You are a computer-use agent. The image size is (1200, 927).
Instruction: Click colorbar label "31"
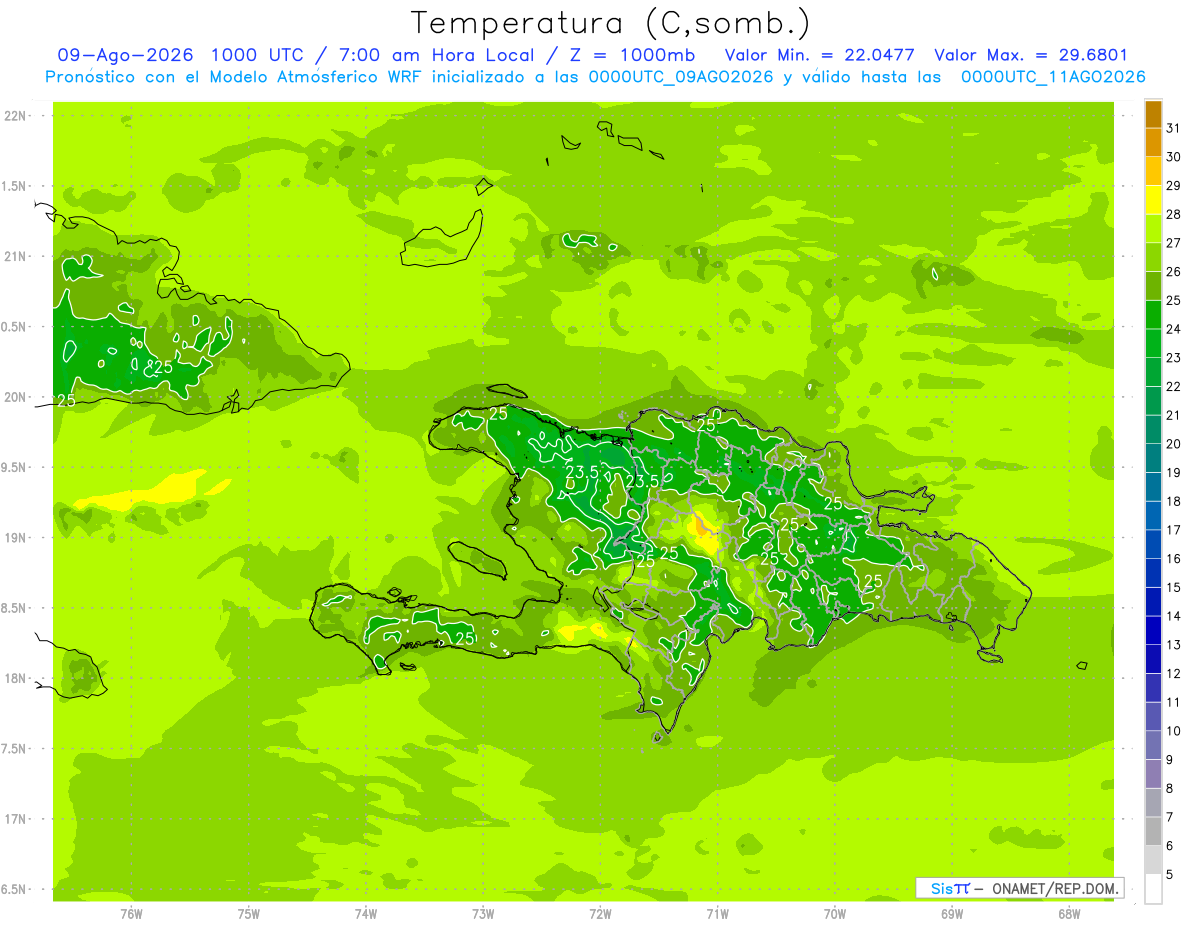tap(1173, 128)
